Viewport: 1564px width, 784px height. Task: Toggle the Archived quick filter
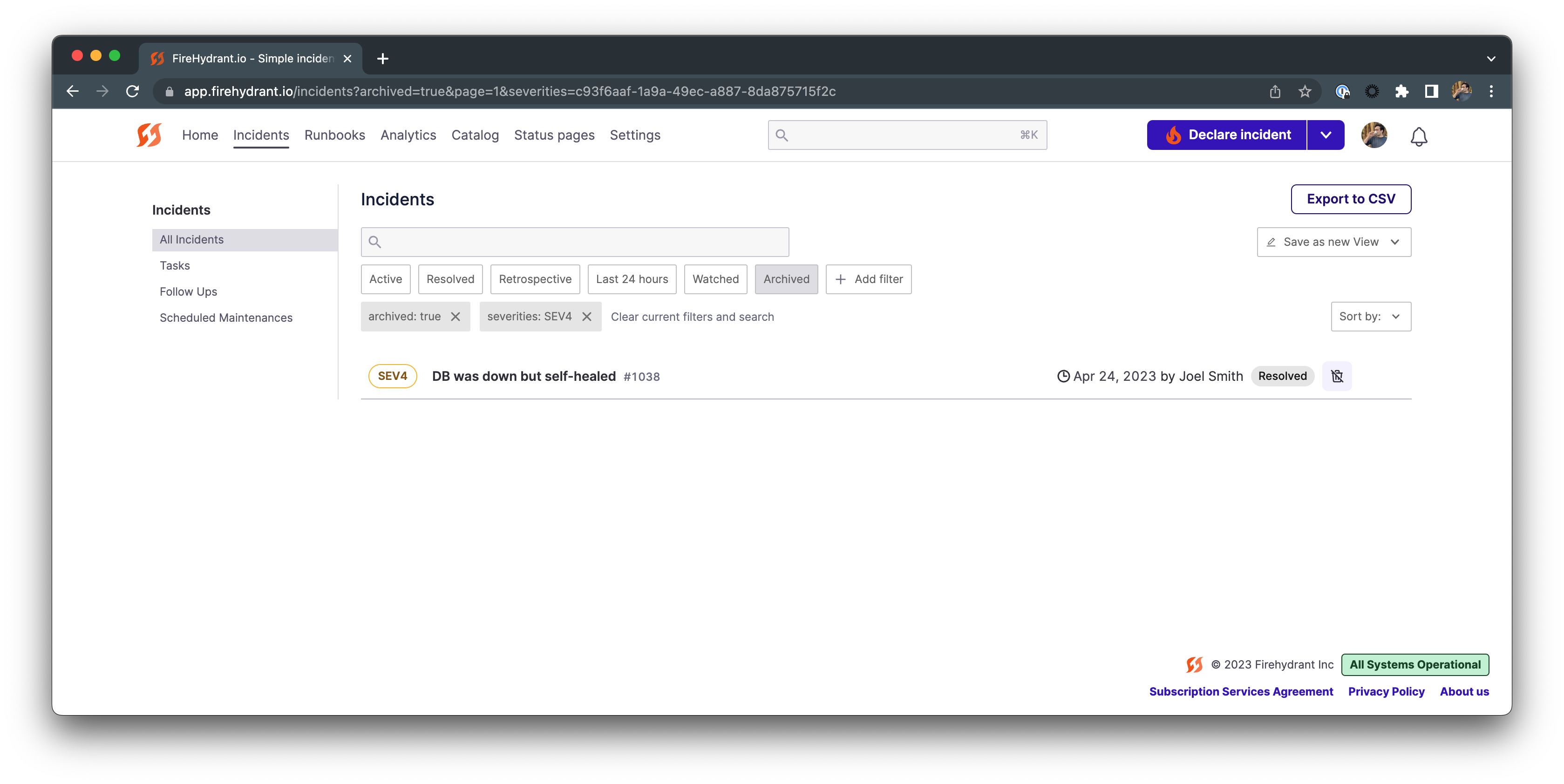[786, 279]
